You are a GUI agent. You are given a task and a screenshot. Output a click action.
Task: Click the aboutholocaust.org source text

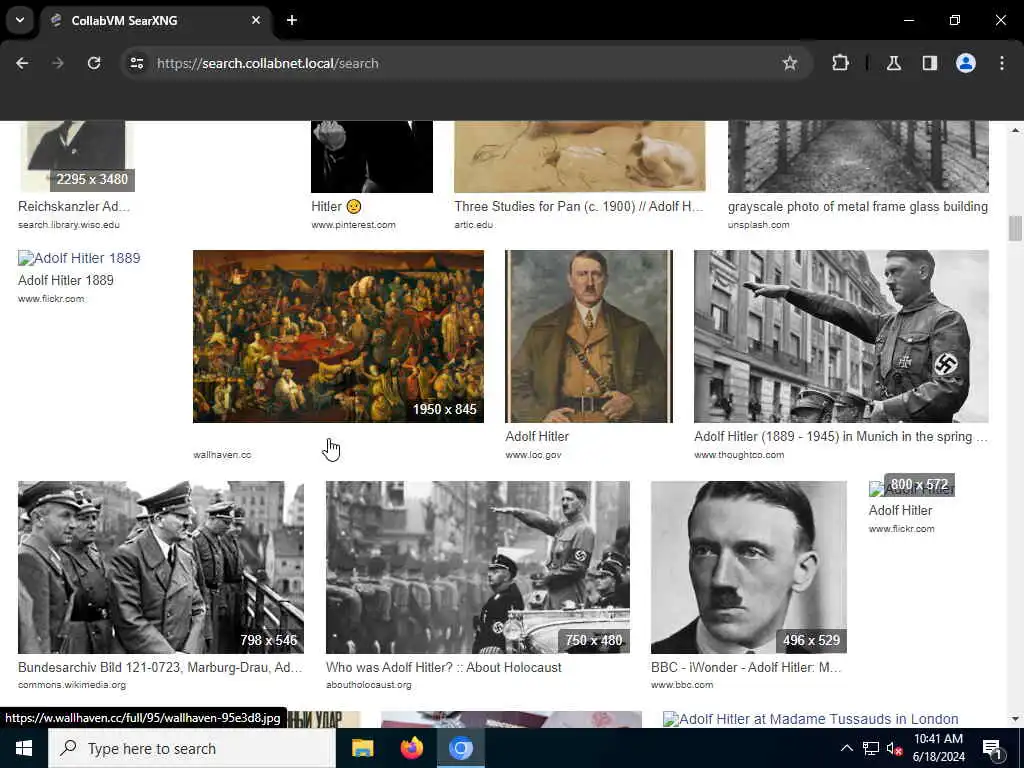pos(369,685)
